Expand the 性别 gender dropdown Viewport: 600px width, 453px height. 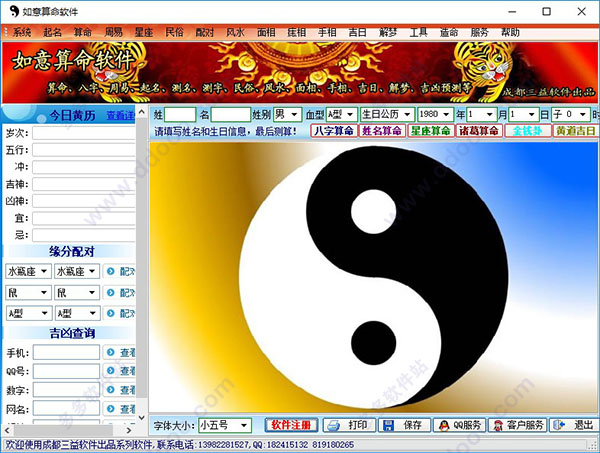tap(294, 114)
